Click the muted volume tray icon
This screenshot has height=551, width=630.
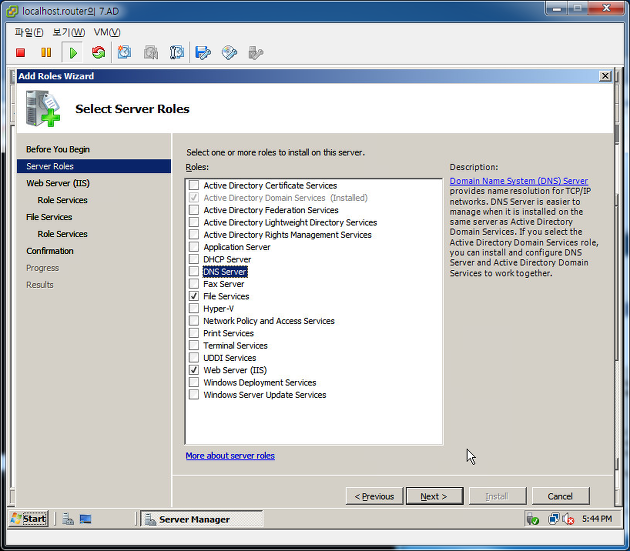tap(568, 519)
